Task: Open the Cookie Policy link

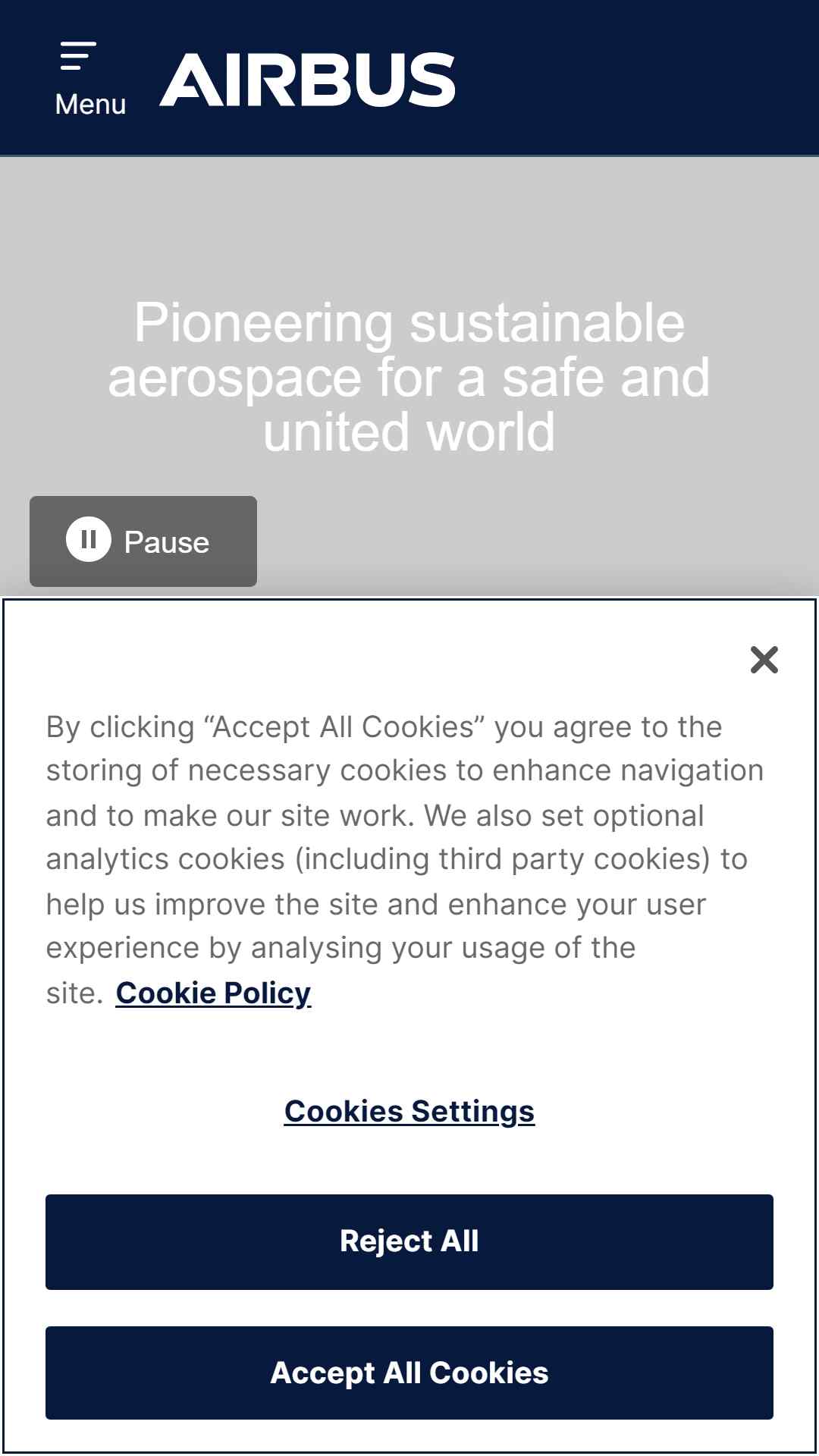Action: point(213,993)
